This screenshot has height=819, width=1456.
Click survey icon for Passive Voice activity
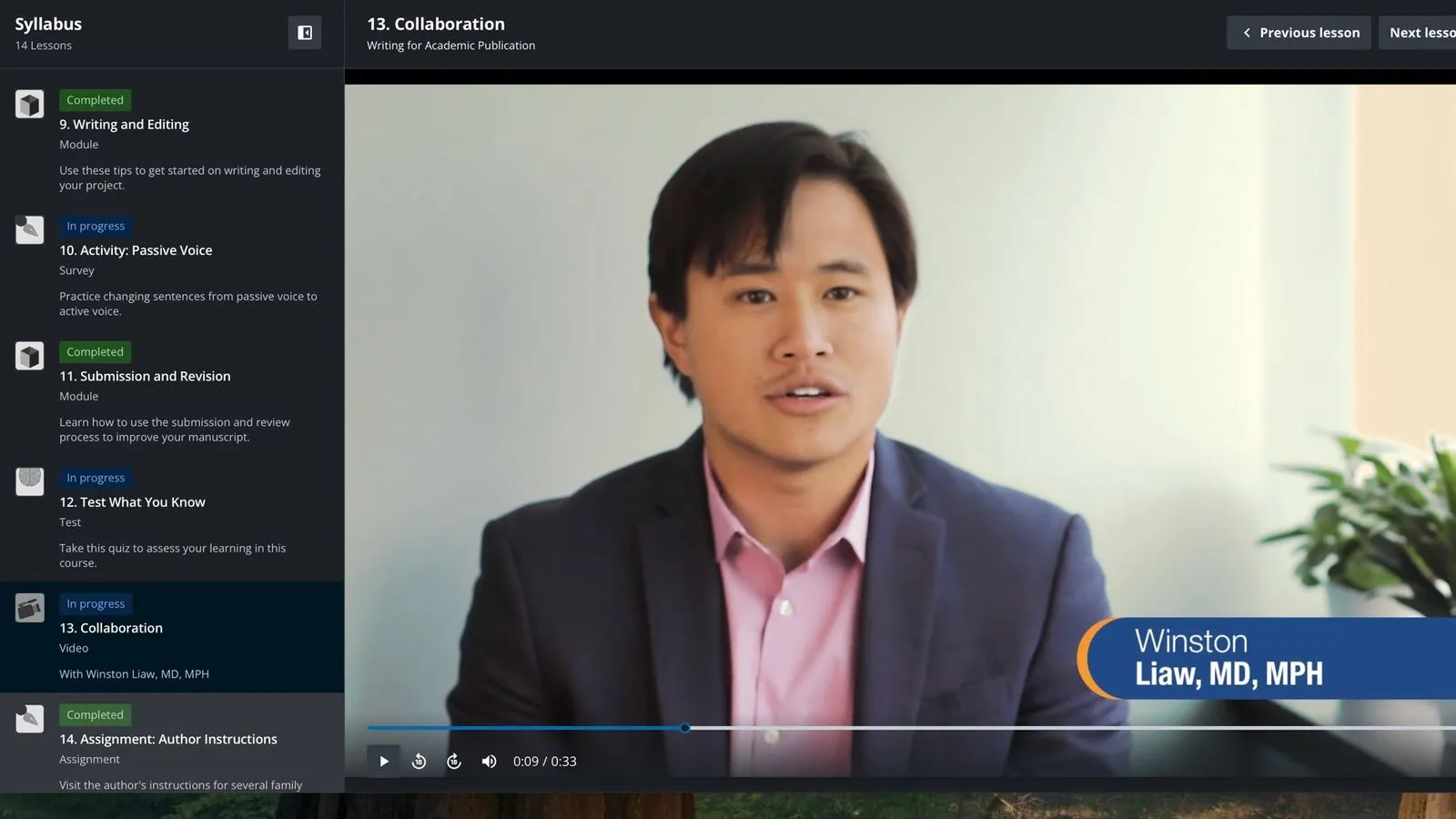pyautogui.click(x=29, y=230)
